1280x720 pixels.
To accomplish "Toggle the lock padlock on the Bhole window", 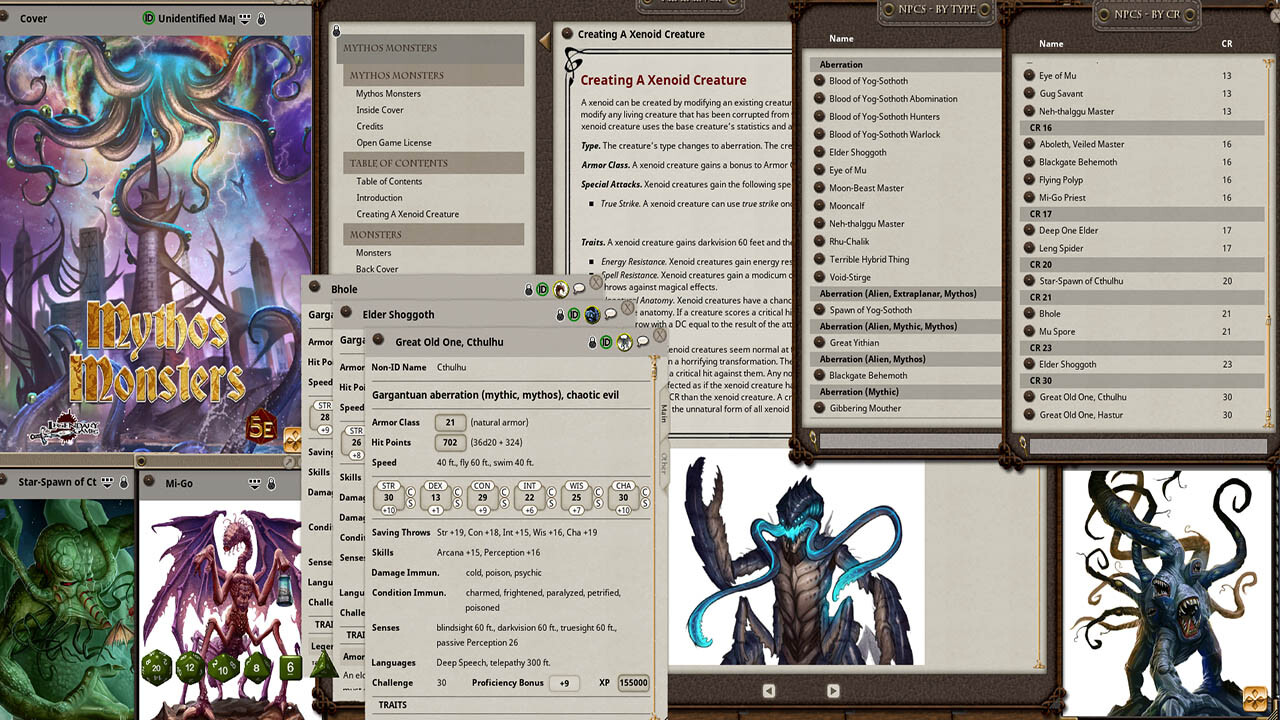I will (528, 289).
